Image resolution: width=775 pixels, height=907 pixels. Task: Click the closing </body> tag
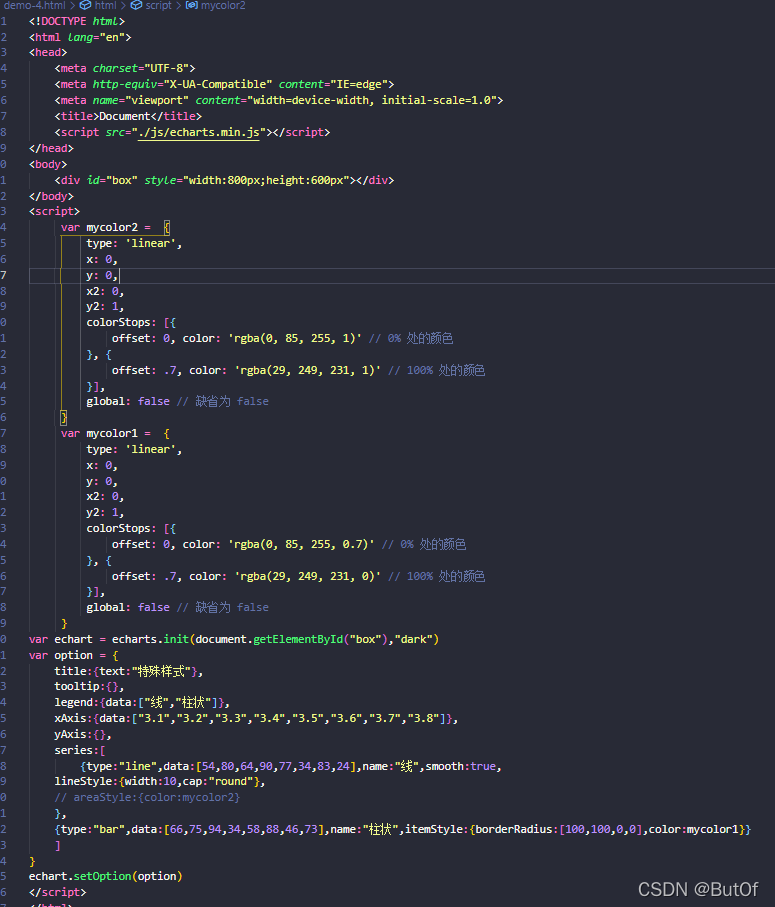51,197
